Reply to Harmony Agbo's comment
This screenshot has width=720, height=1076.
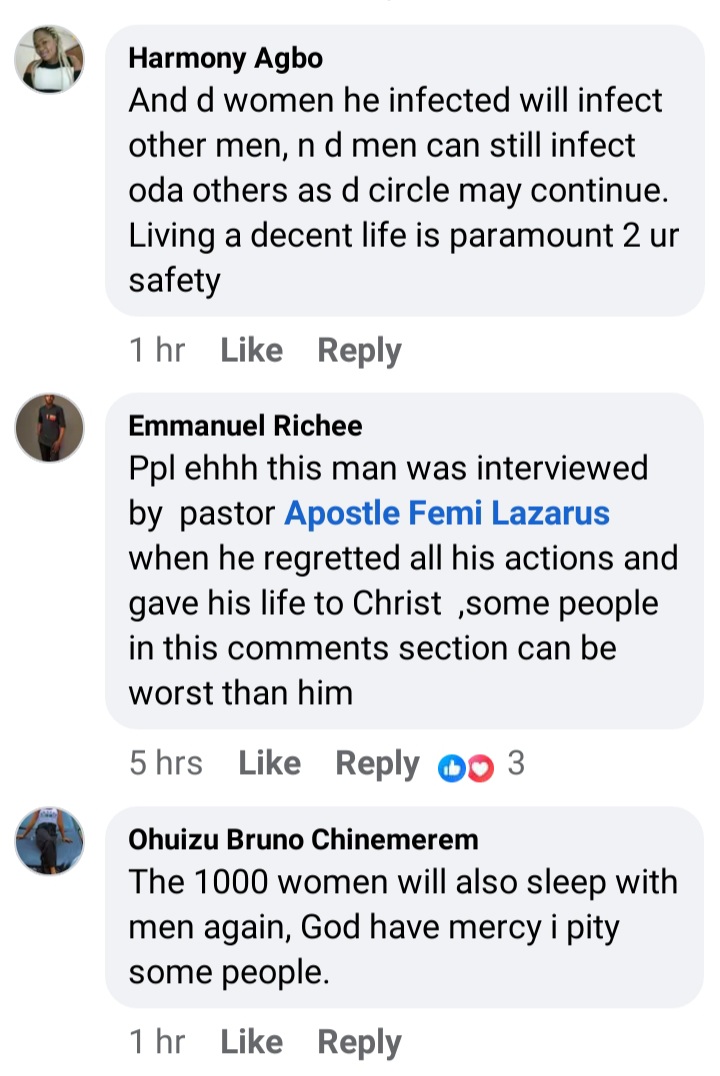[359, 351]
